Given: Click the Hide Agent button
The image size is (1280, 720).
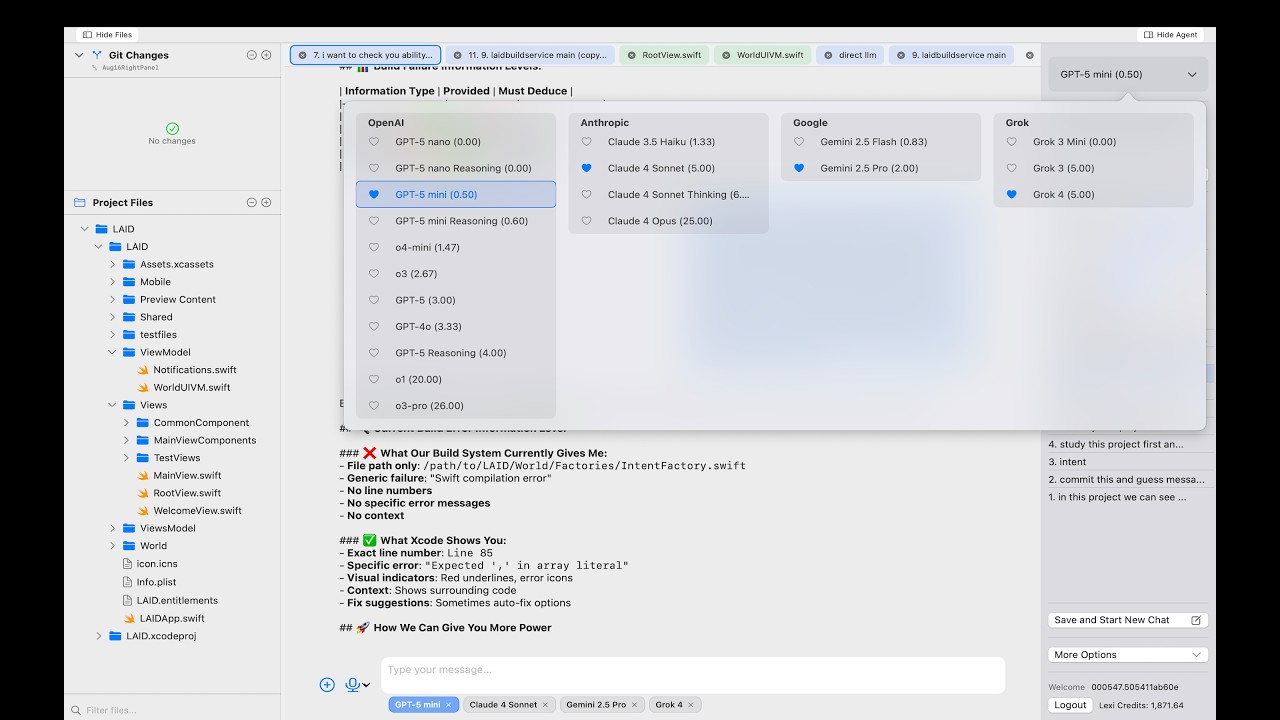Looking at the screenshot, I should tap(1170, 35).
